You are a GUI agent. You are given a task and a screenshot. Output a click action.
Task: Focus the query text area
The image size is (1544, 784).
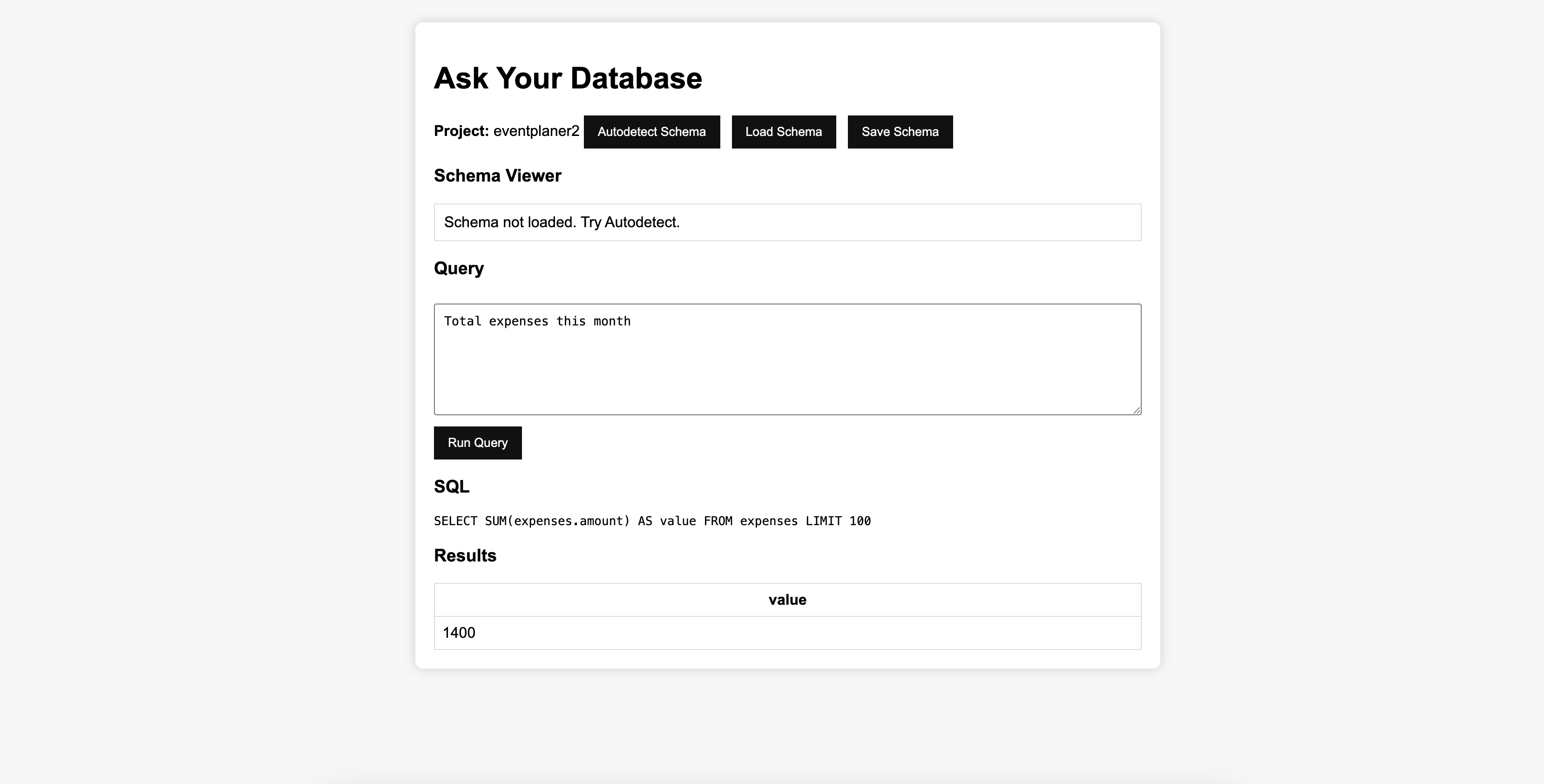pos(787,359)
